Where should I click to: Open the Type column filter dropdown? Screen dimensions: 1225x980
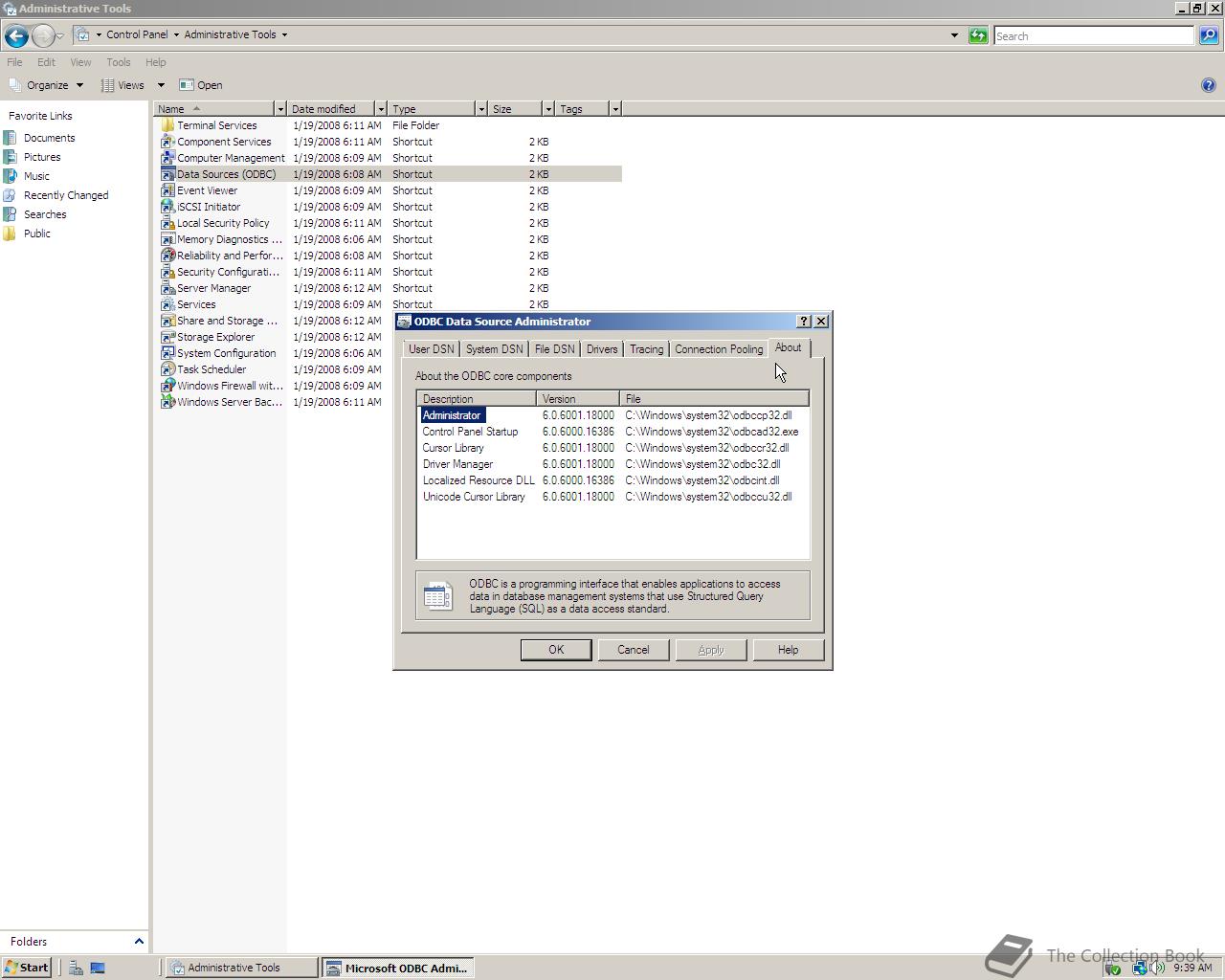coord(481,109)
